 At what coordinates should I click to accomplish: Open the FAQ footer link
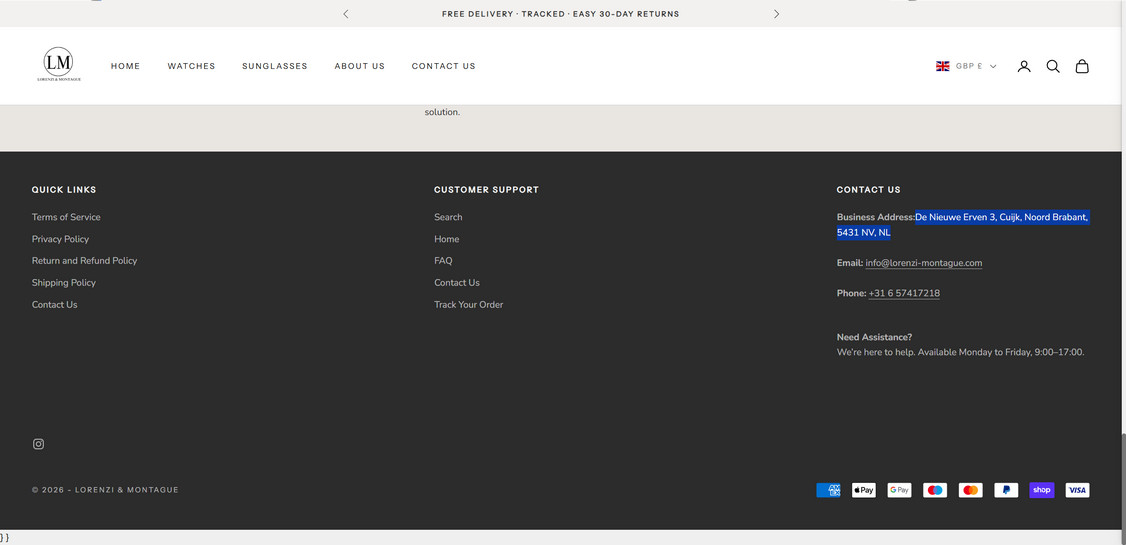[443, 261]
